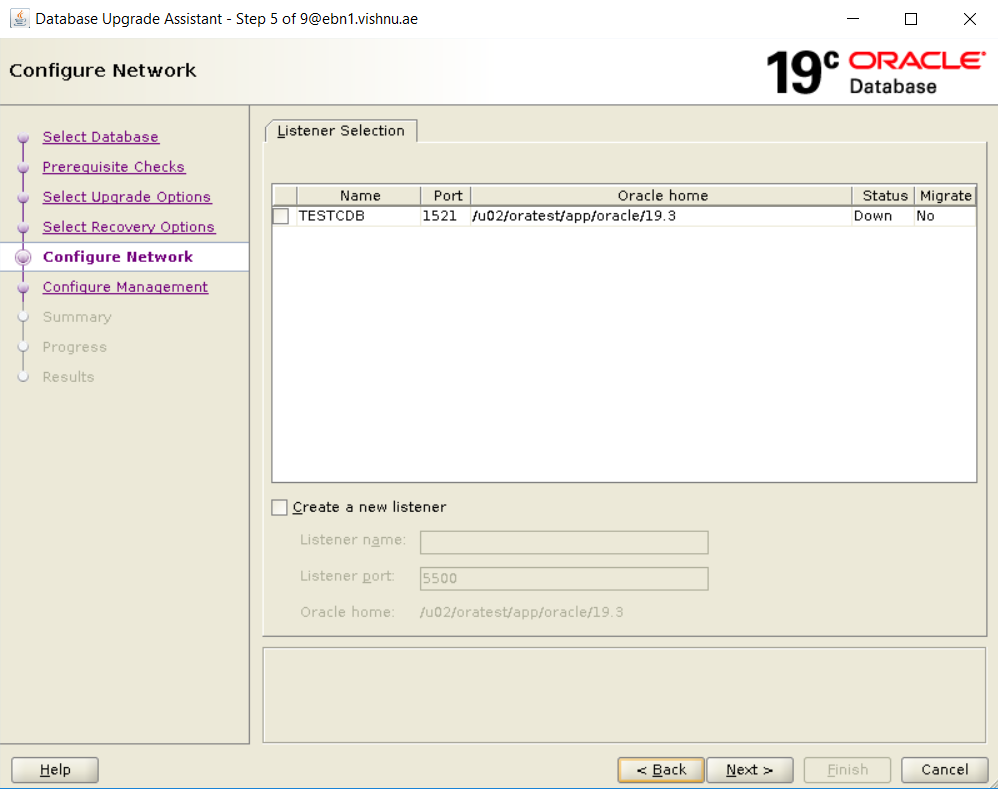The width and height of the screenshot is (998, 789).
Task: Go to Select Upgrade Options step
Action: pyautogui.click(x=127, y=197)
